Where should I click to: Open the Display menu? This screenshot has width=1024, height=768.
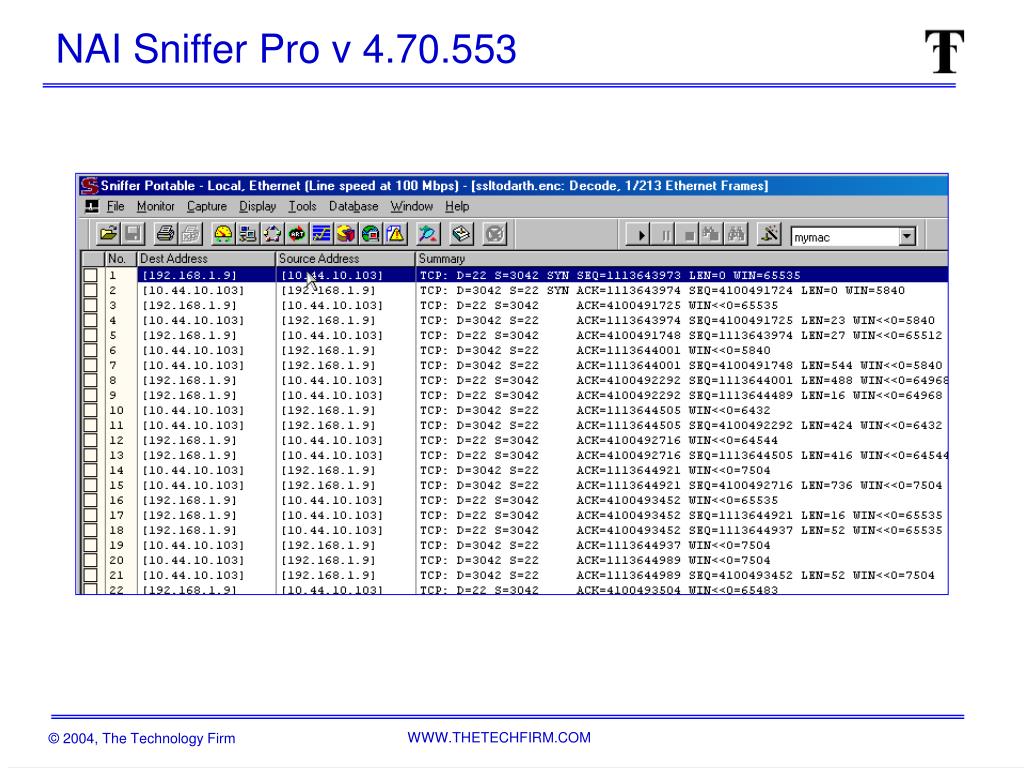257,206
